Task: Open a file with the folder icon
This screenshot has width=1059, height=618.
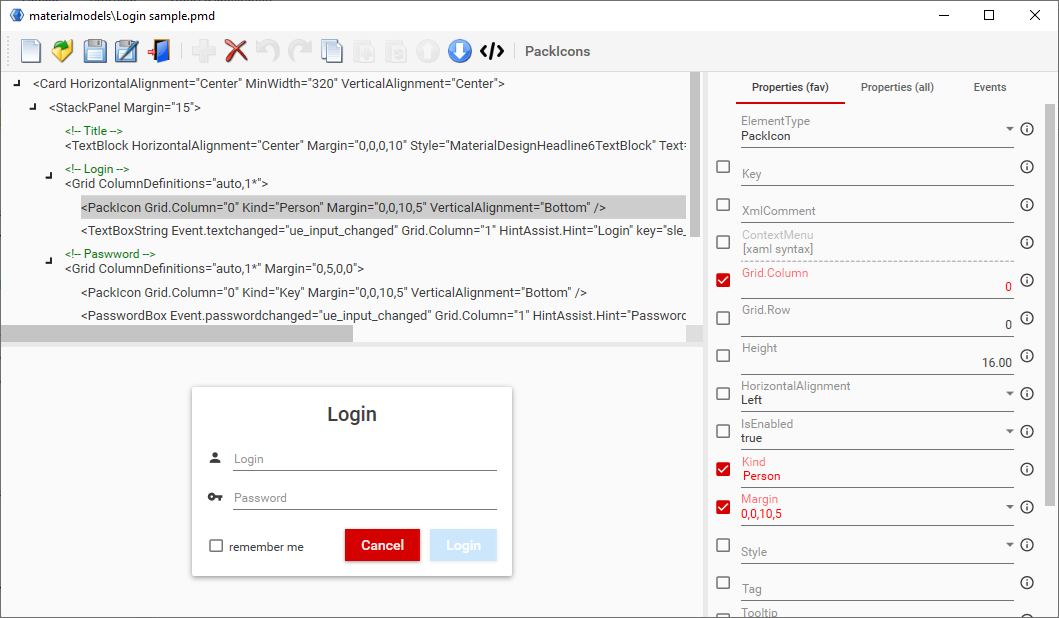Action: [x=63, y=51]
